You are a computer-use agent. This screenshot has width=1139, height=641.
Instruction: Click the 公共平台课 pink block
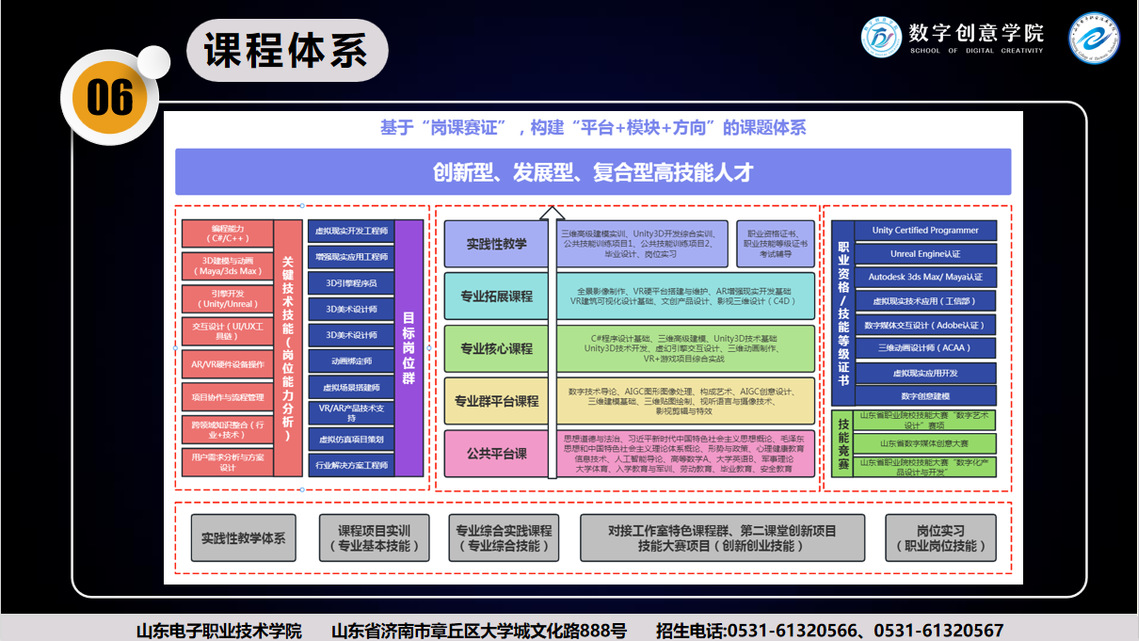[x=496, y=453]
